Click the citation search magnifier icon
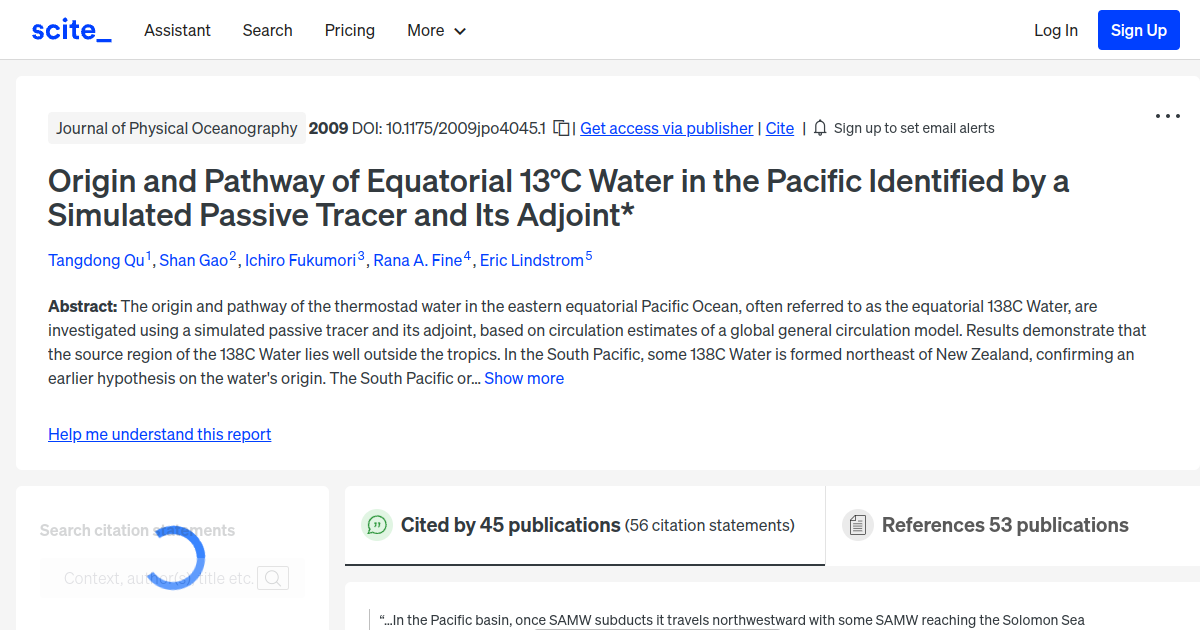Screen dimensions: 1200x630 (273, 577)
